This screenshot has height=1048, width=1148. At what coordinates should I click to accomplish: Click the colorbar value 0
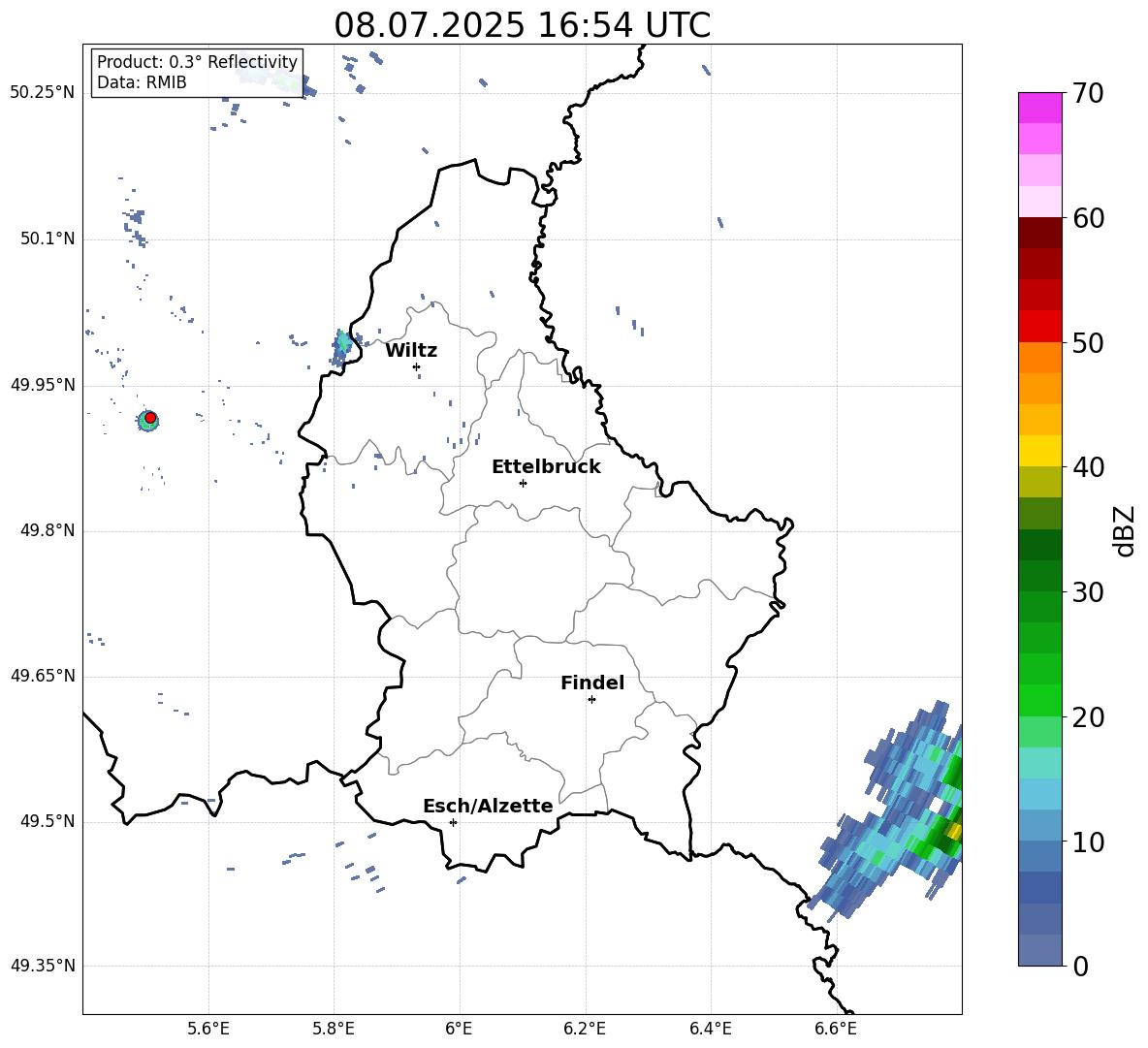[x=1080, y=966]
